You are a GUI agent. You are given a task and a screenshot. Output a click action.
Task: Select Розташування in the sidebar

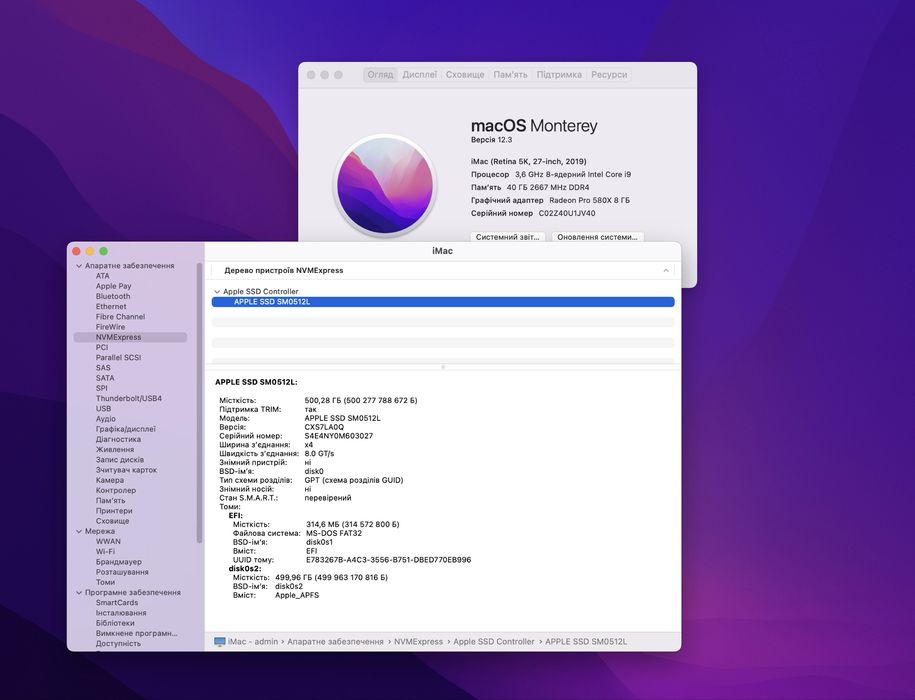pyautogui.click(x=122, y=572)
